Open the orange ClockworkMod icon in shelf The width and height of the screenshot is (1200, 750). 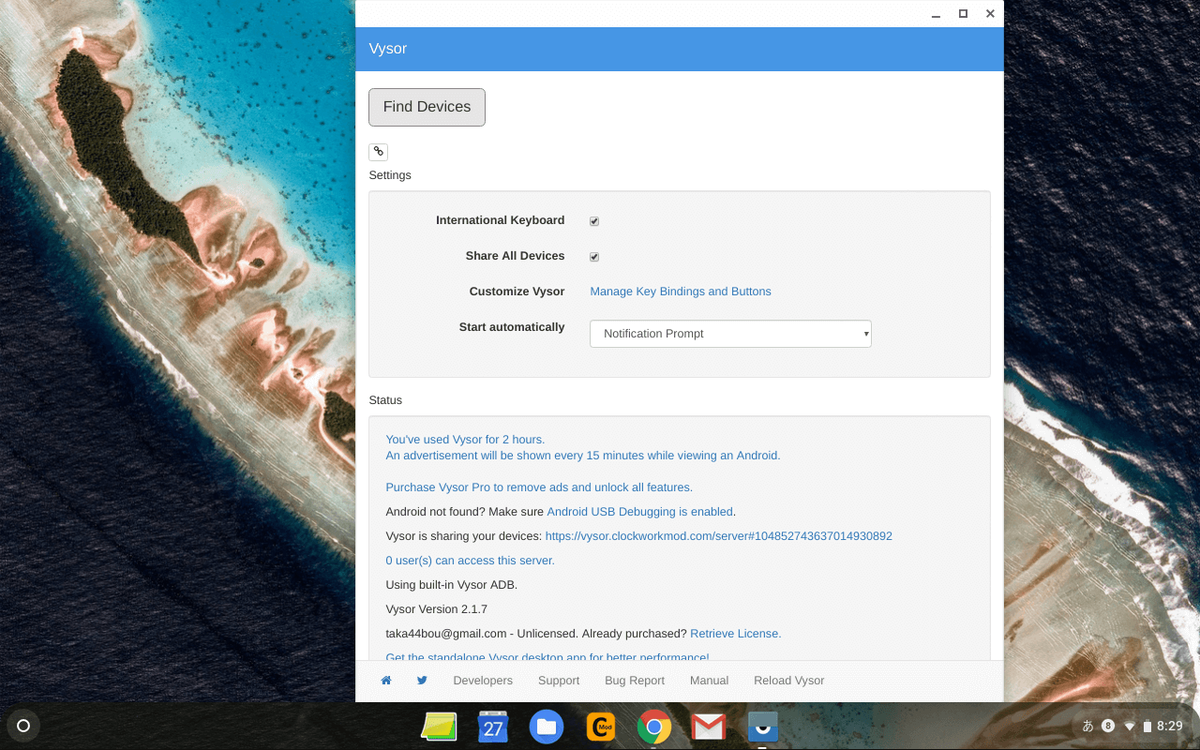pos(600,726)
